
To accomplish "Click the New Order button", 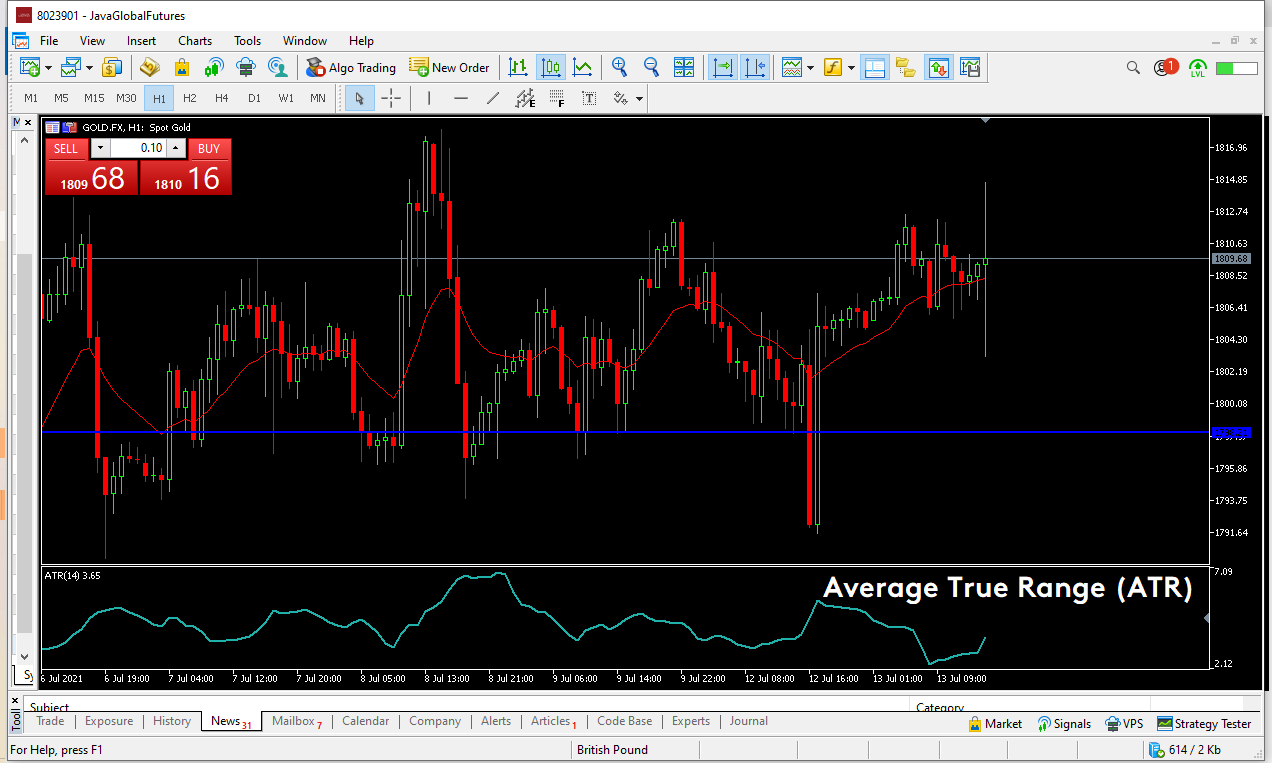I will 450,67.
